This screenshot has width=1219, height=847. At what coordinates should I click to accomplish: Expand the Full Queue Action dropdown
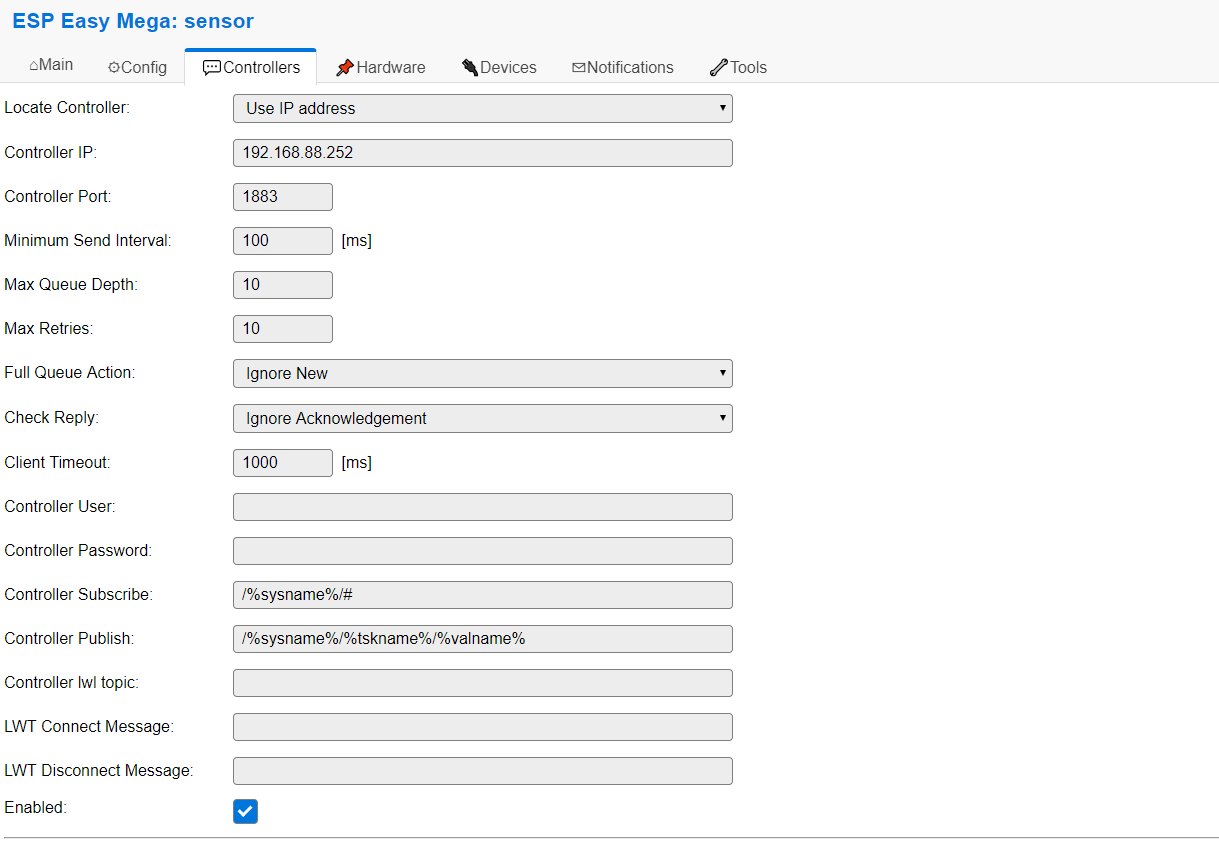(x=483, y=373)
